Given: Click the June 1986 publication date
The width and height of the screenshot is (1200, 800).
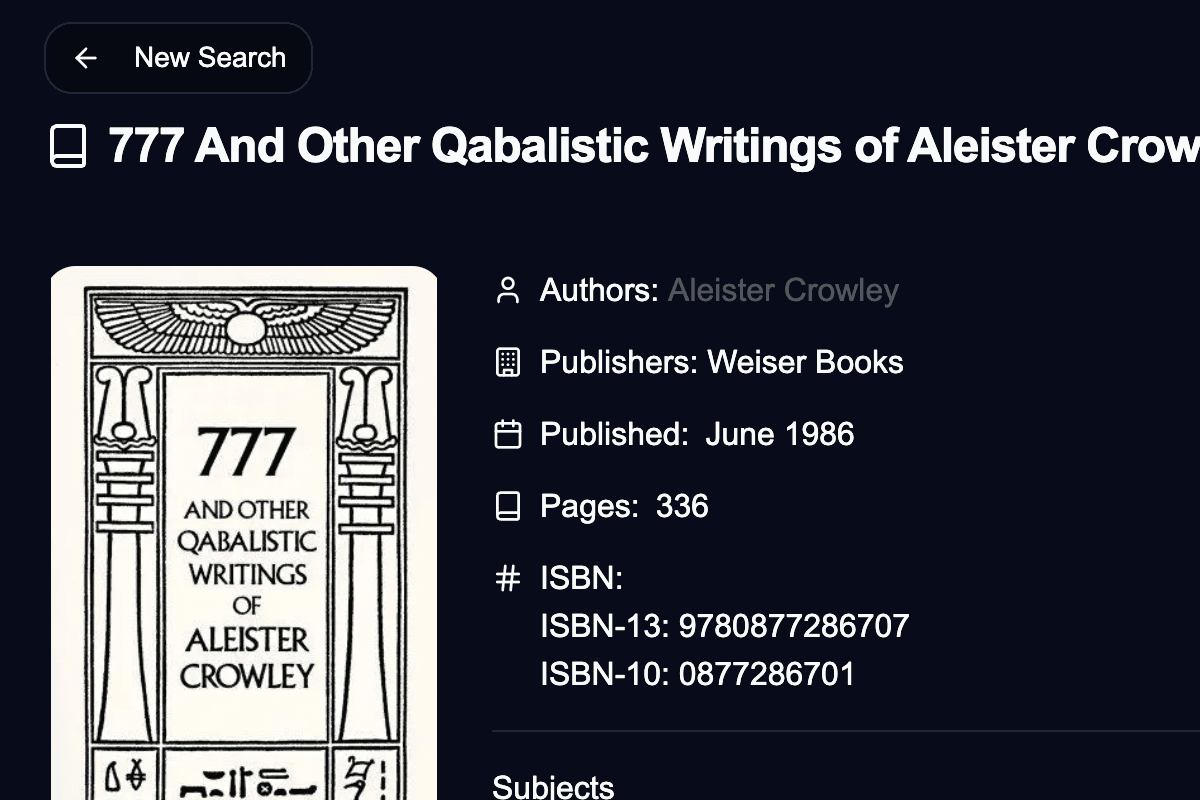Looking at the screenshot, I should point(780,434).
